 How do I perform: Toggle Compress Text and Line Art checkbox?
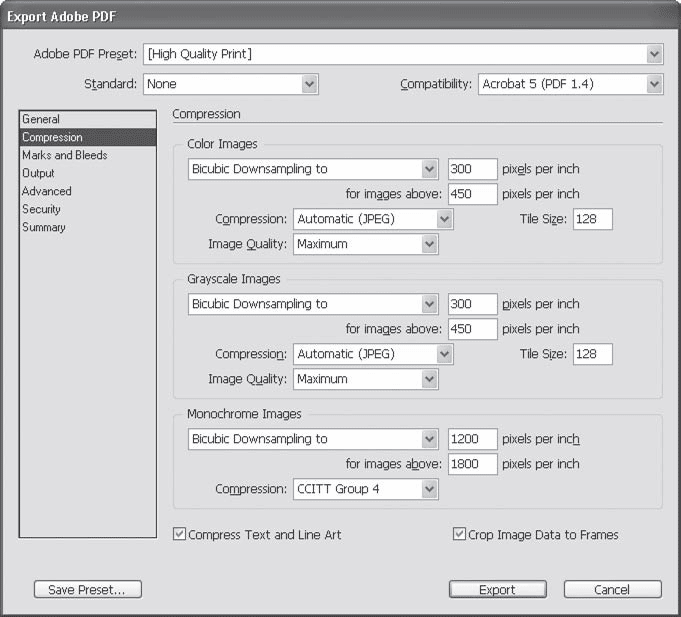pos(180,535)
